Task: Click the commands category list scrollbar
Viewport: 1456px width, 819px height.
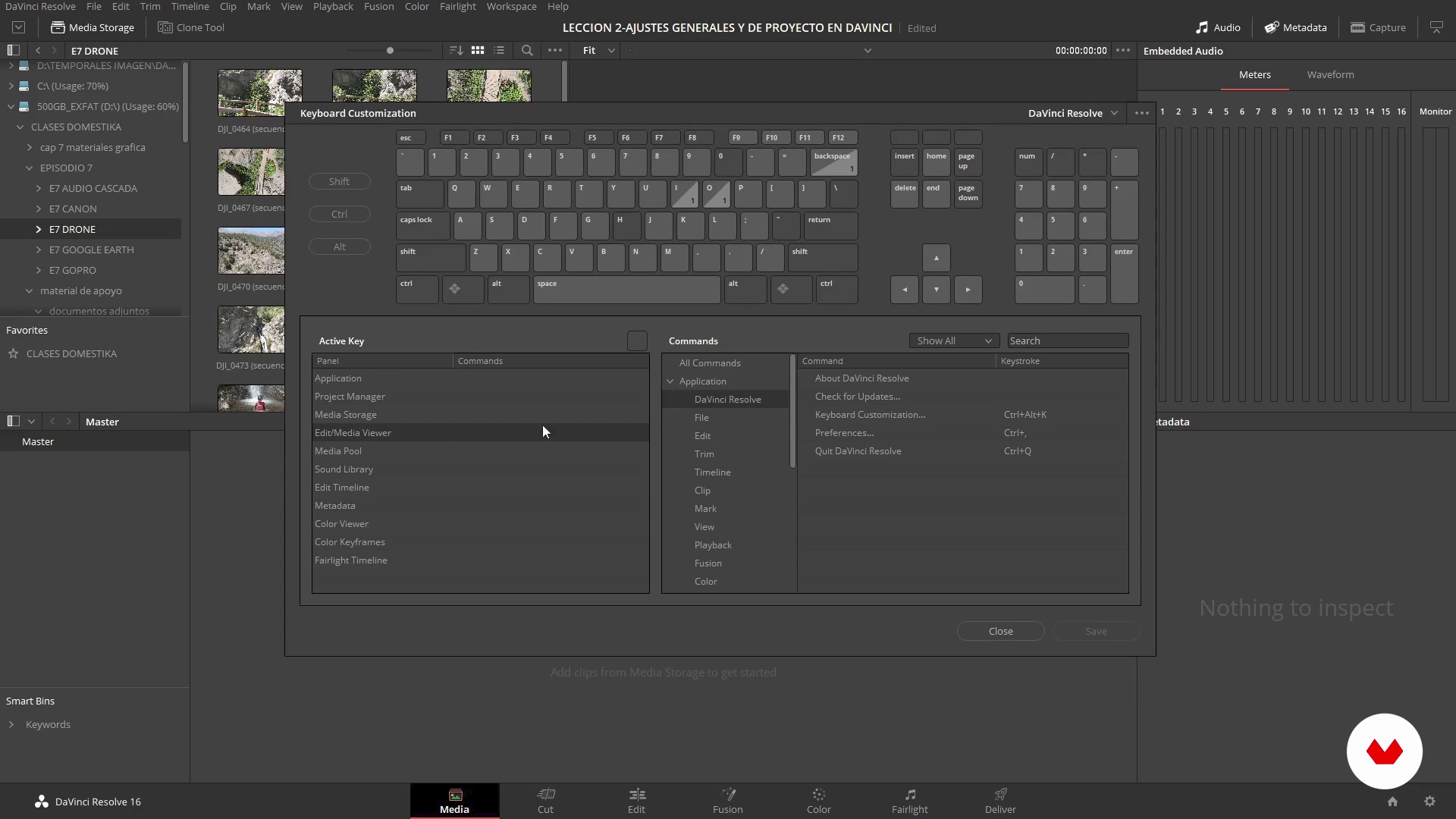Action: pos(793,411)
